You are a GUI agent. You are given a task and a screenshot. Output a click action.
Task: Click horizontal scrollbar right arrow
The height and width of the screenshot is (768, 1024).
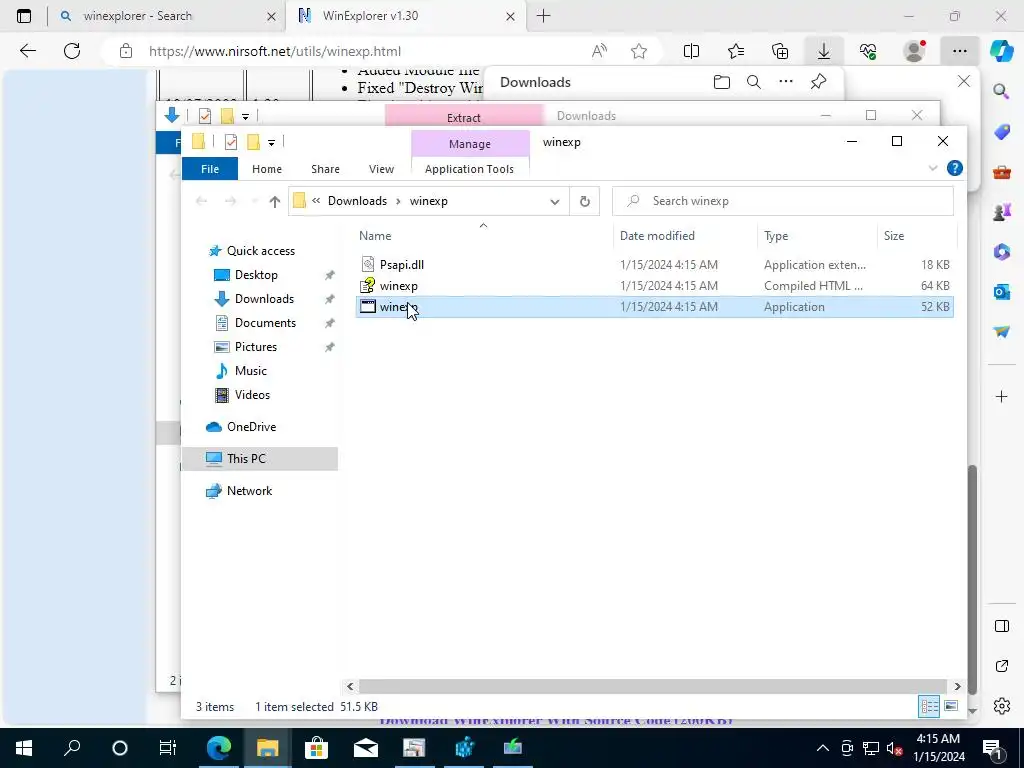click(x=957, y=686)
